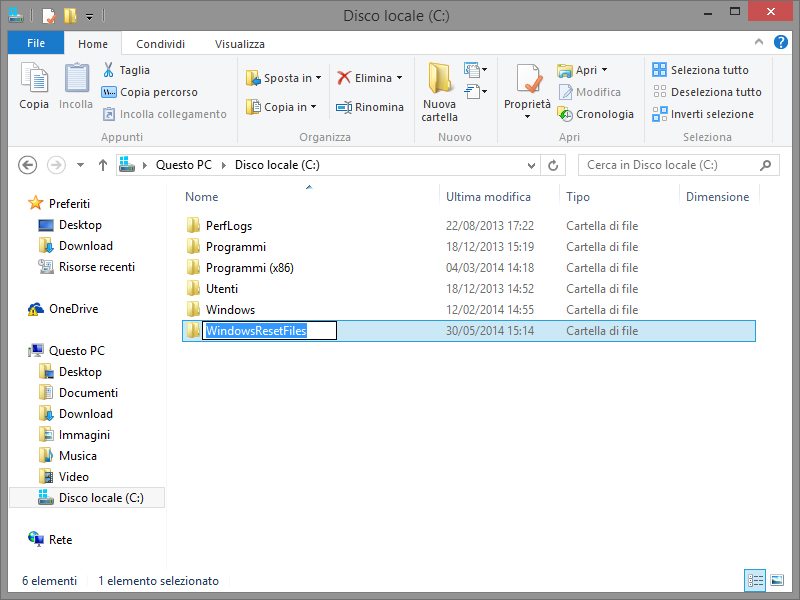800x600 pixels.
Task: Click the Rinomina icon in Organizza group
Action: pos(344,107)
